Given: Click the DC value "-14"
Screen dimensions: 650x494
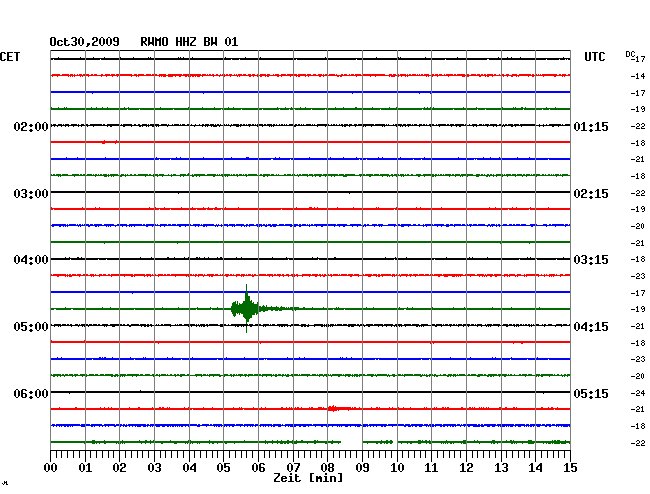Looking at the screenshot, I should (x=638, y=76).
